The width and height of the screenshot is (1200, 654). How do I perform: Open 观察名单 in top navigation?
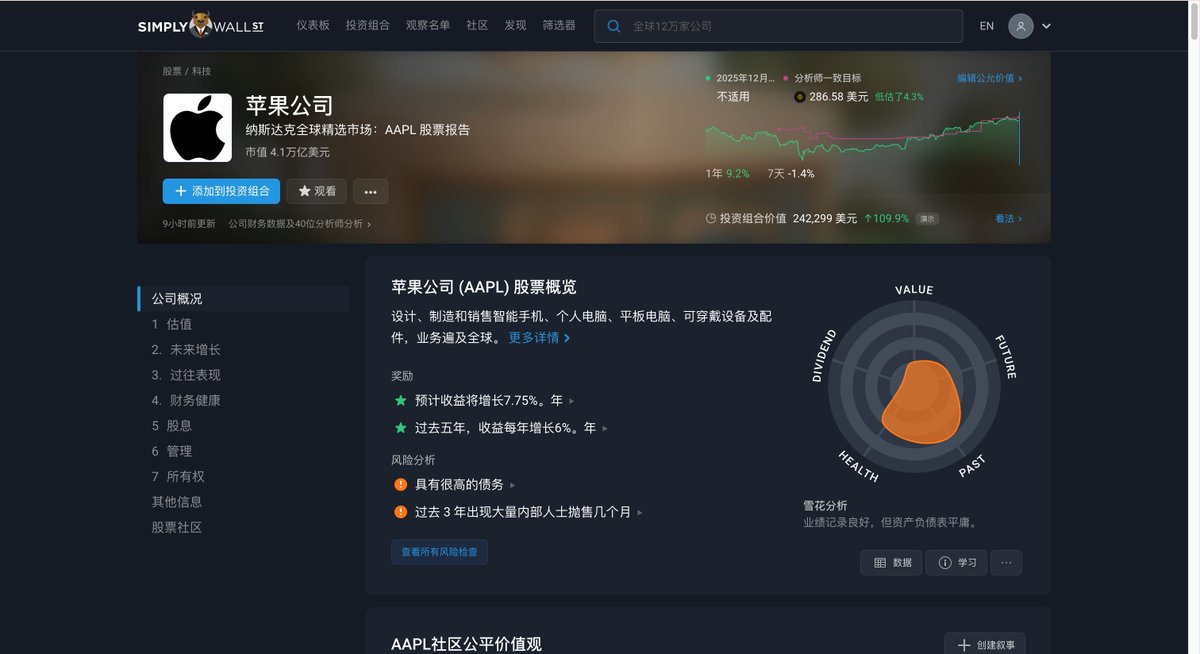coord(428,26)
